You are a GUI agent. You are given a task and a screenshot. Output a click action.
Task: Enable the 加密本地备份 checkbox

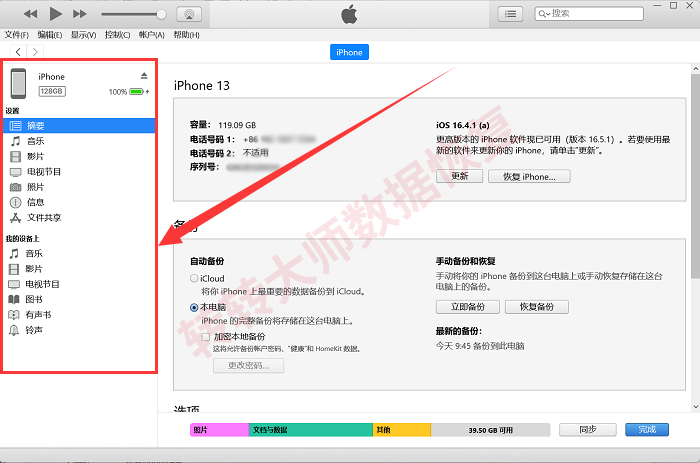coord(205,337)
